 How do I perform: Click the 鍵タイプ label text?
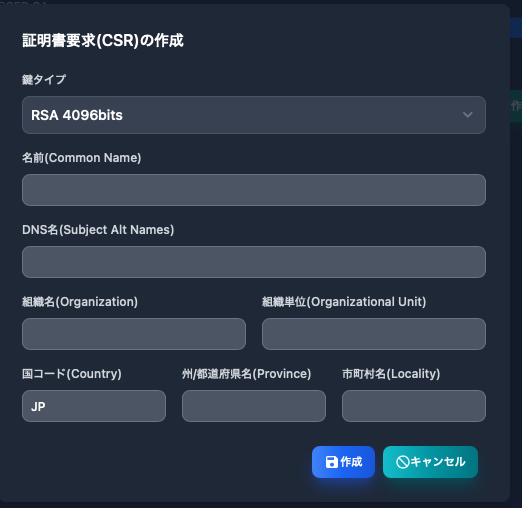[44, 79]
